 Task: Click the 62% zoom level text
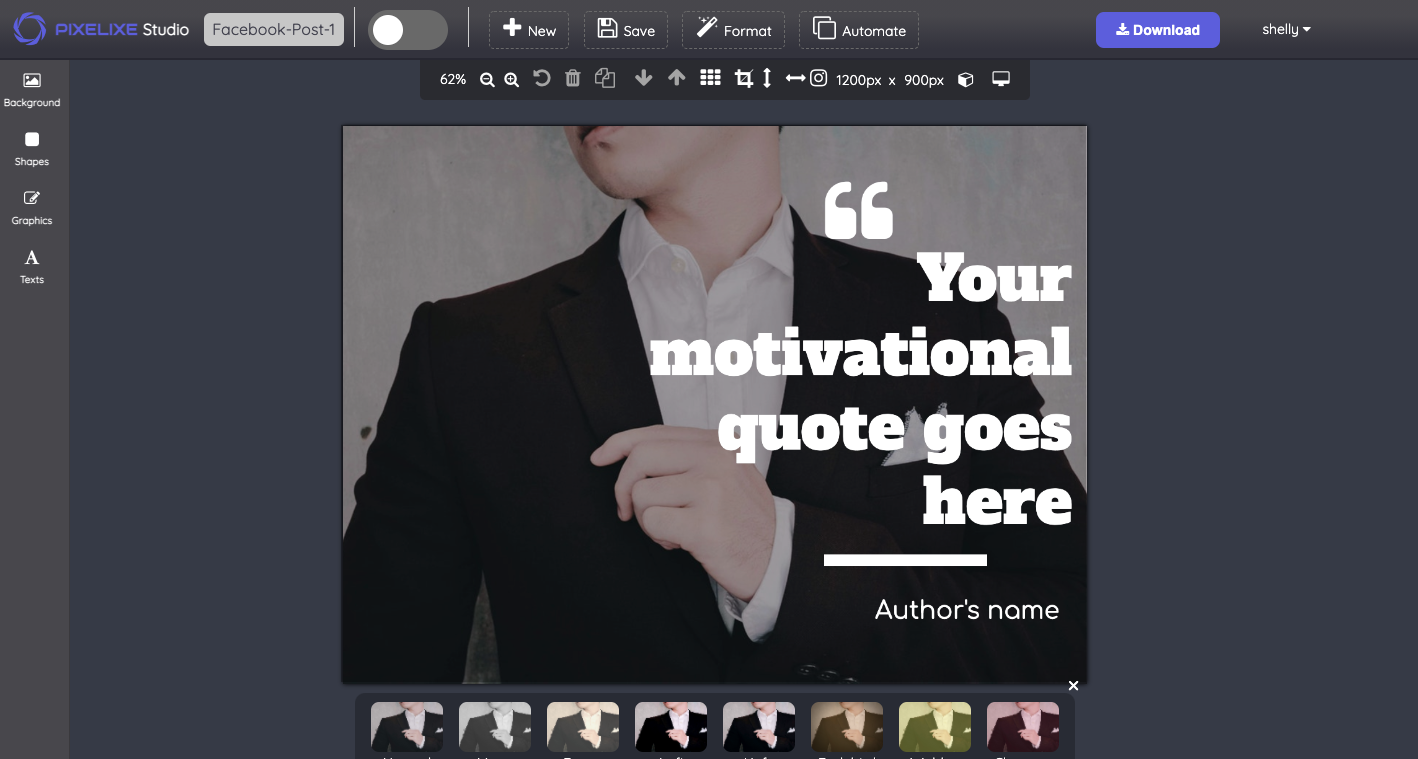[x=453, y=79]
